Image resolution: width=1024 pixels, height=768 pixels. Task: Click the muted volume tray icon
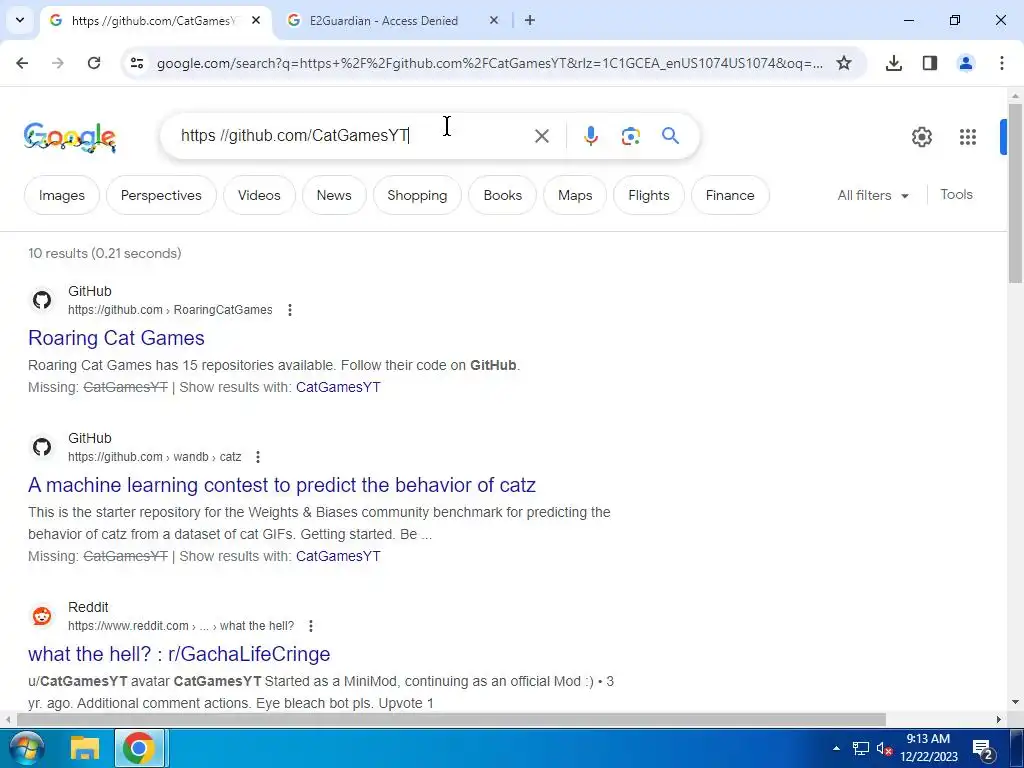tap(884, 748)
